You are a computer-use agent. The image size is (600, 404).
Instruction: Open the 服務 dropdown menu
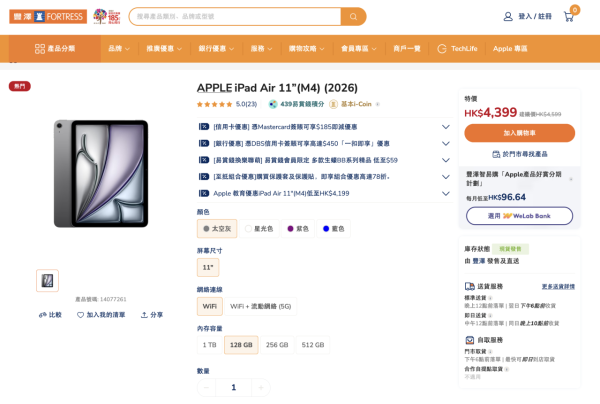tap(262, 49)
